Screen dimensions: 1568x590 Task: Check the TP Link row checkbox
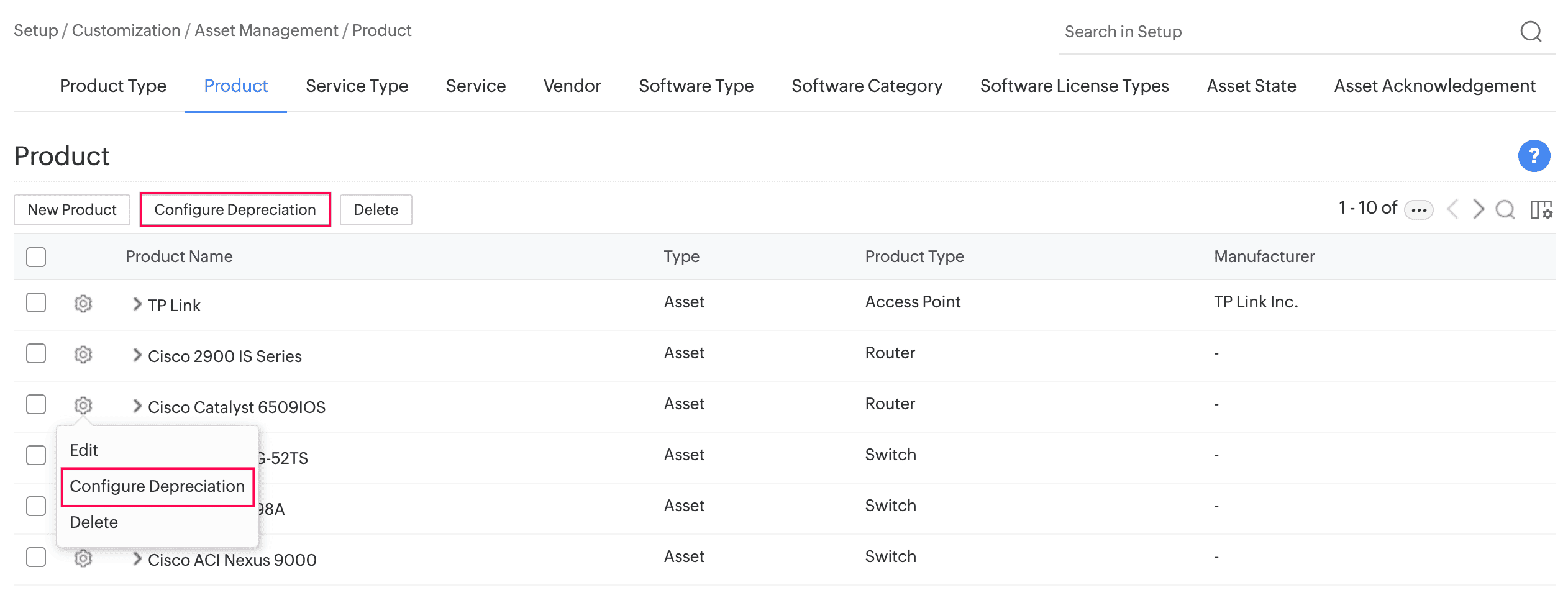pos(36,302)
